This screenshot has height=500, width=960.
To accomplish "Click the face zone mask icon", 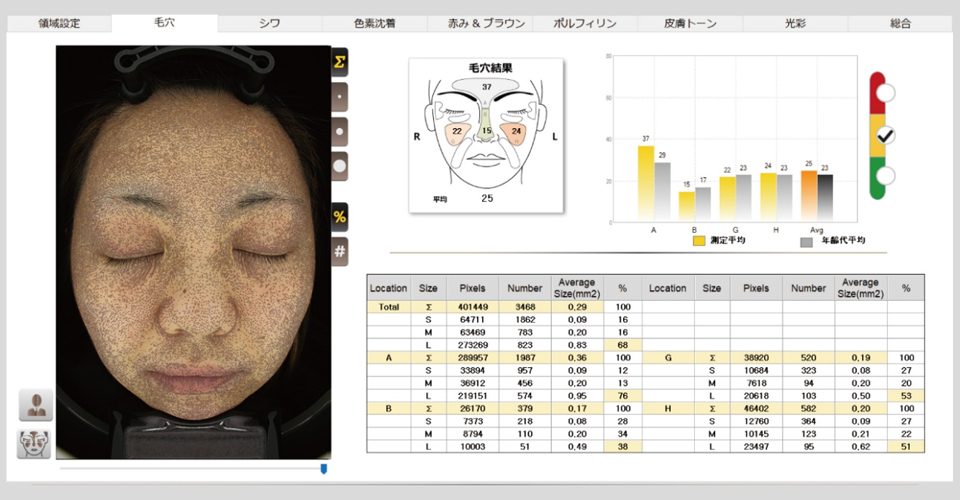I will 35,443.
